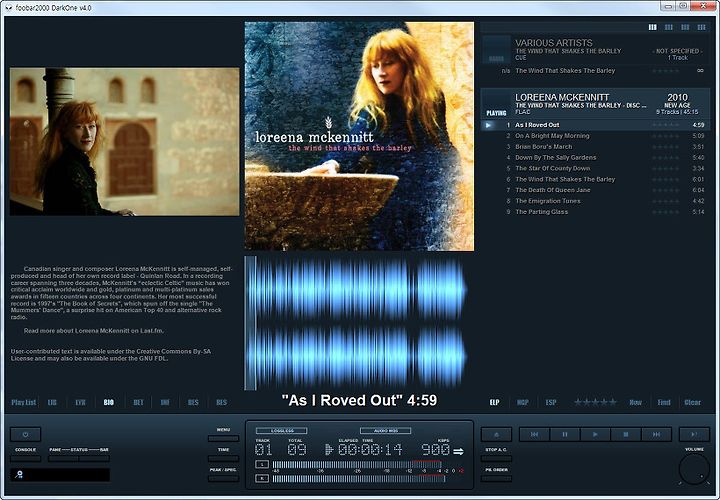
Task: Stop playback with the stop button
Action: [626, 434]
